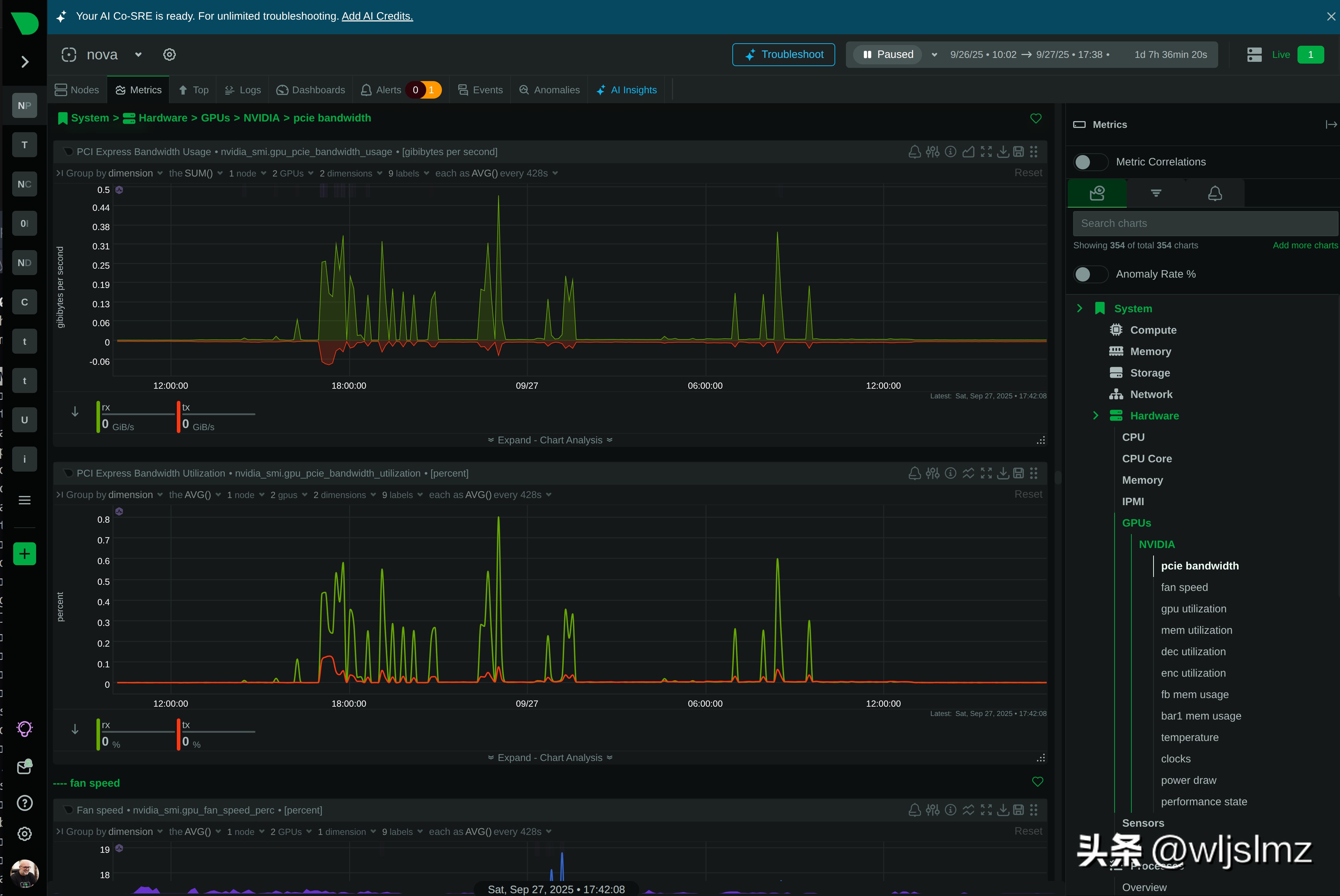
Task: Click the Troubleshoot button
Action: tap(783, 54)
